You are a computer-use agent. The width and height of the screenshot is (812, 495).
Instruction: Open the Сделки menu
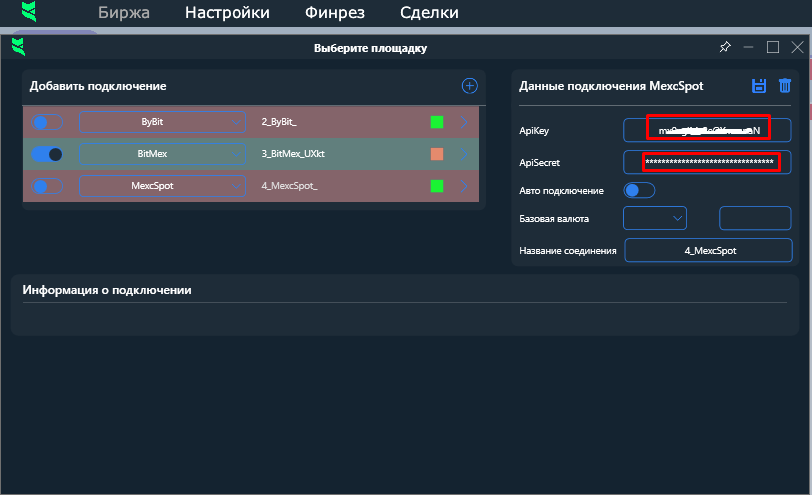429,13
